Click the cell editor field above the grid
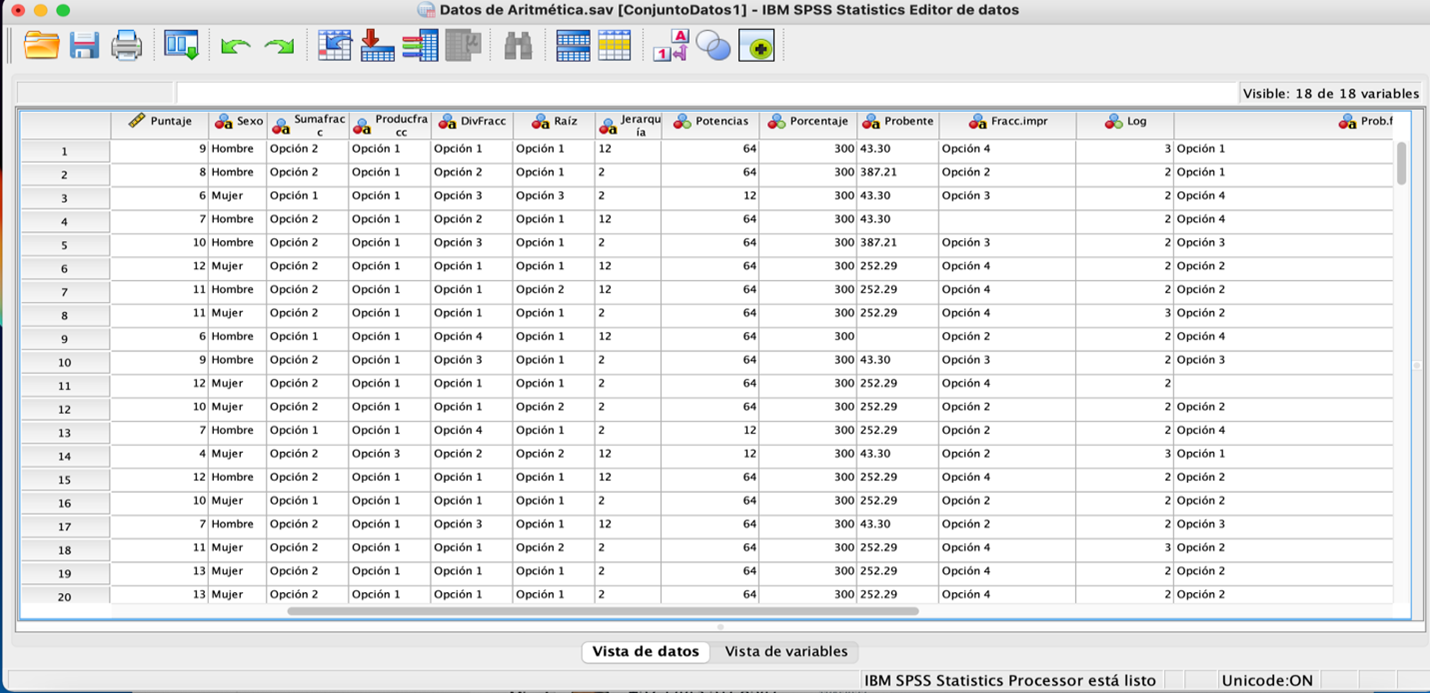 pyautogui.click(x=700, y=93)
